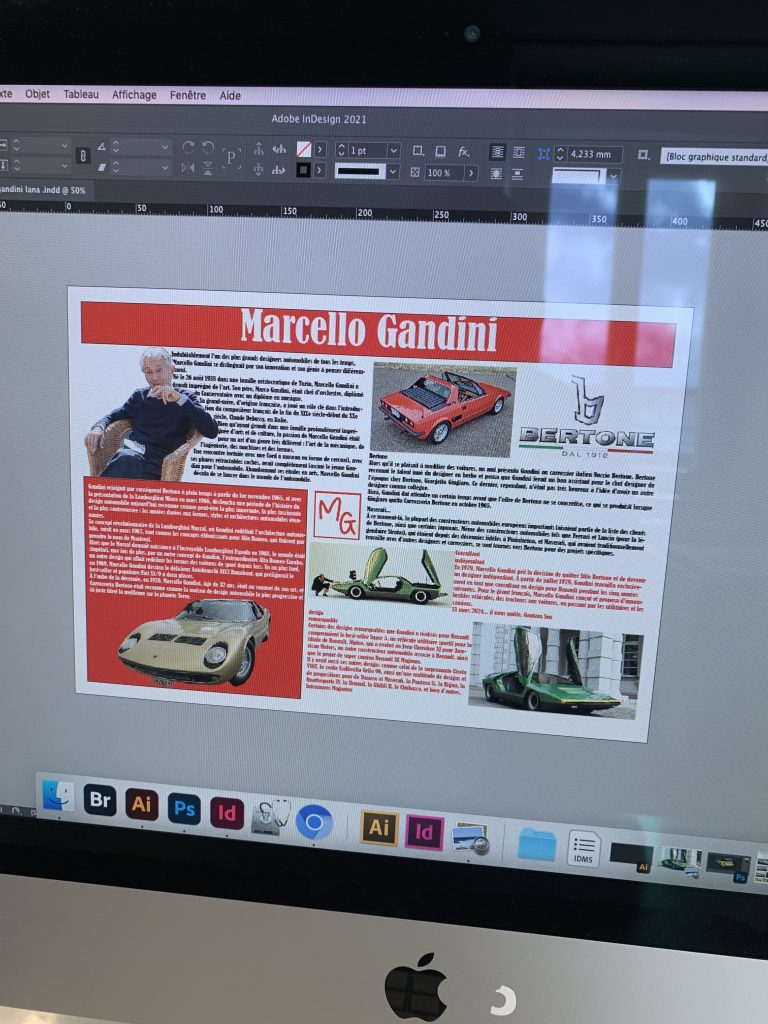
Task: Open the blue folder in dock
Action: [x=537, y=844]
